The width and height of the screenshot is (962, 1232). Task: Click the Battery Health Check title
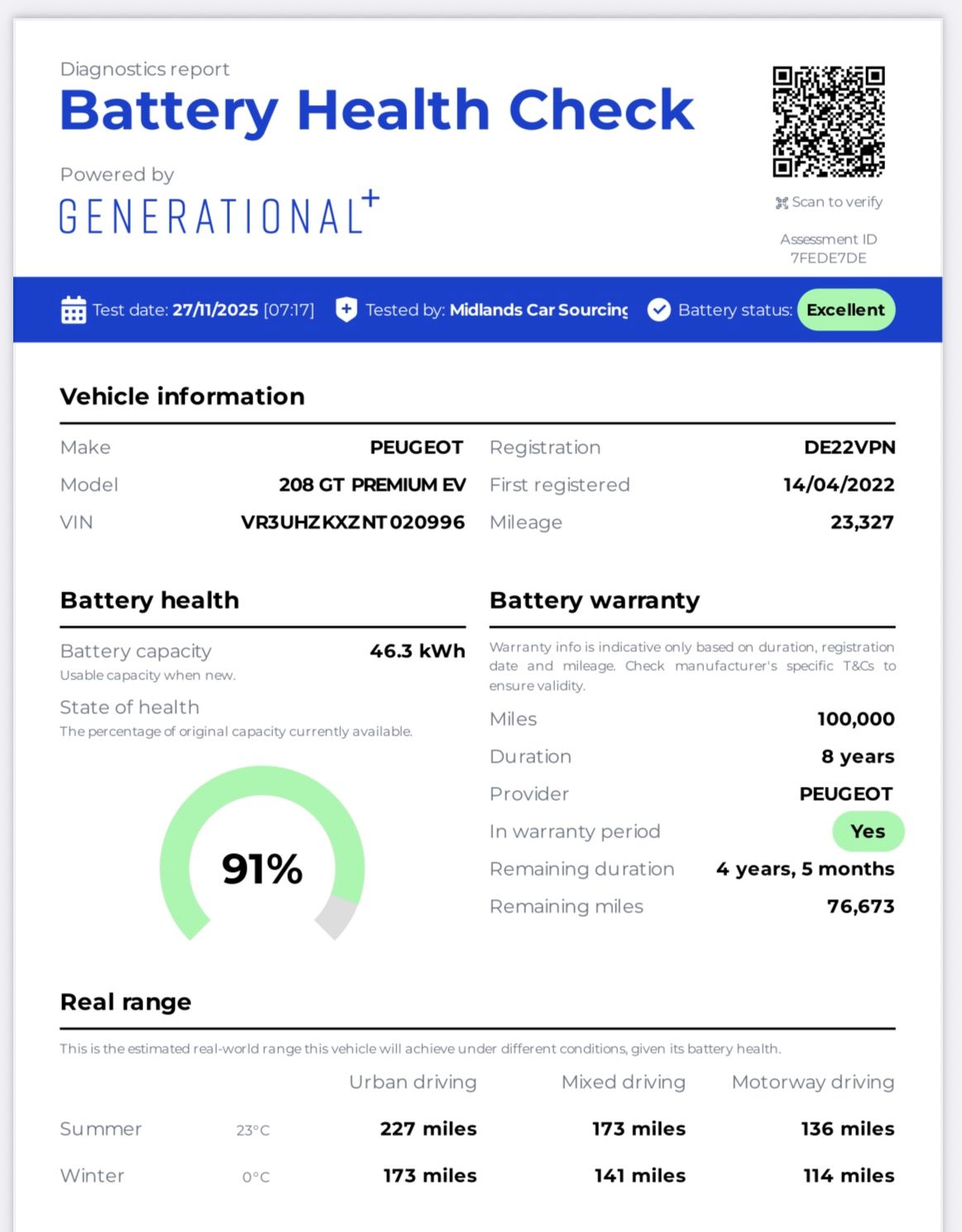tap(376, 110)
